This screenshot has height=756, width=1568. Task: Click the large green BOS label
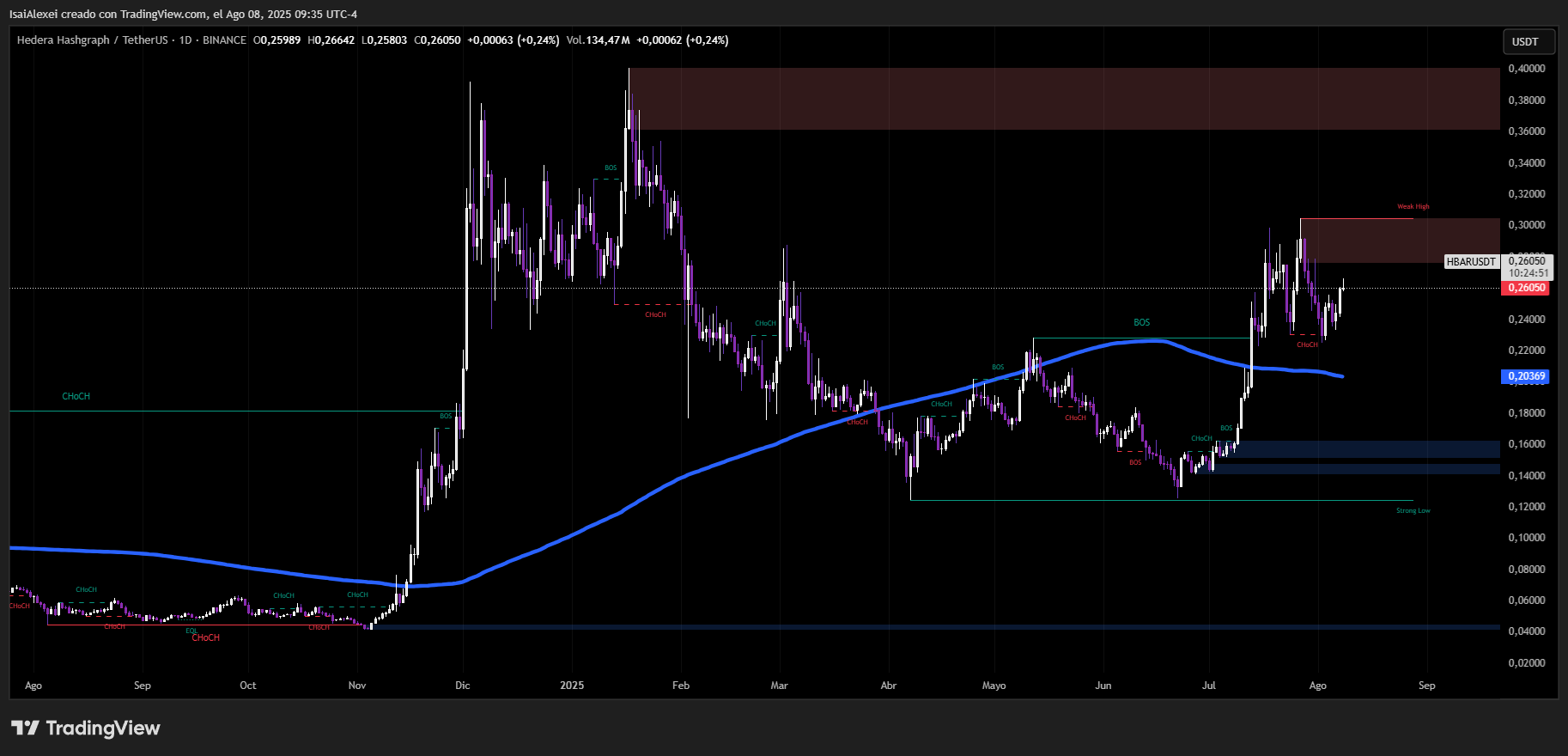click(1141, 323)
